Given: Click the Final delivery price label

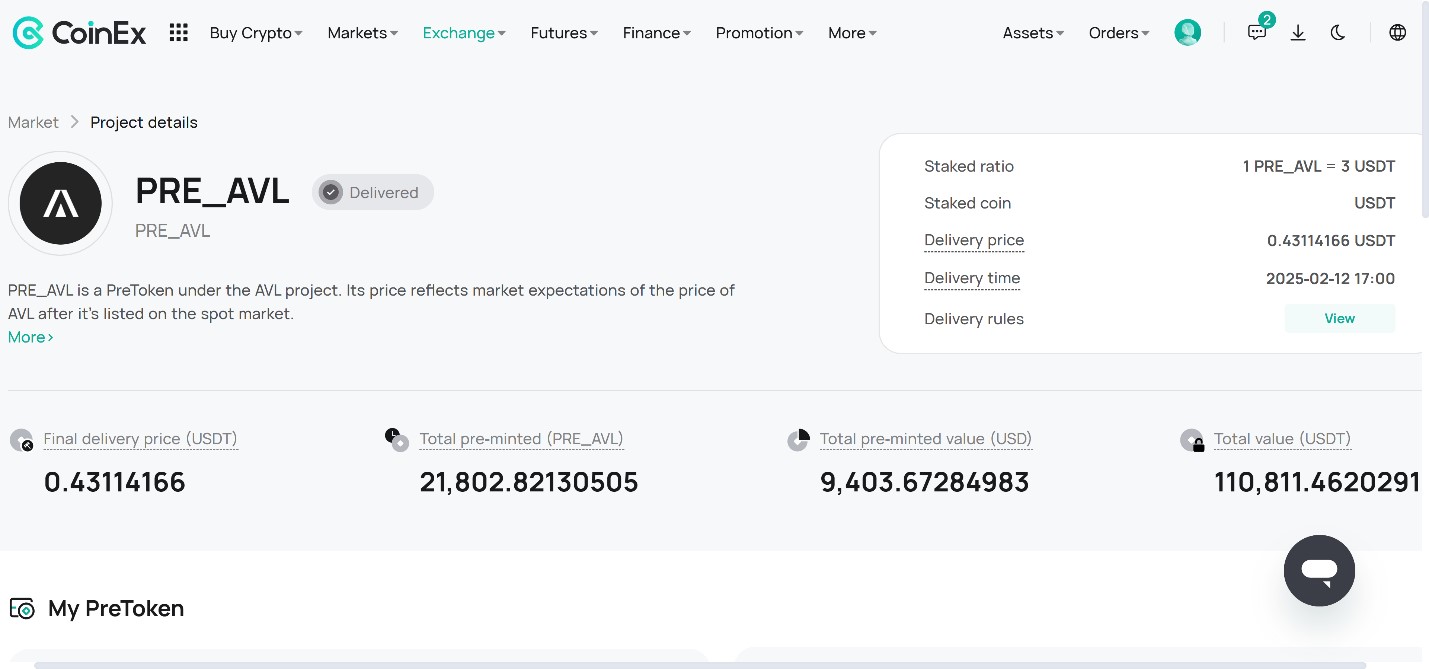Looking at the screenshot, I should point(140,439).
